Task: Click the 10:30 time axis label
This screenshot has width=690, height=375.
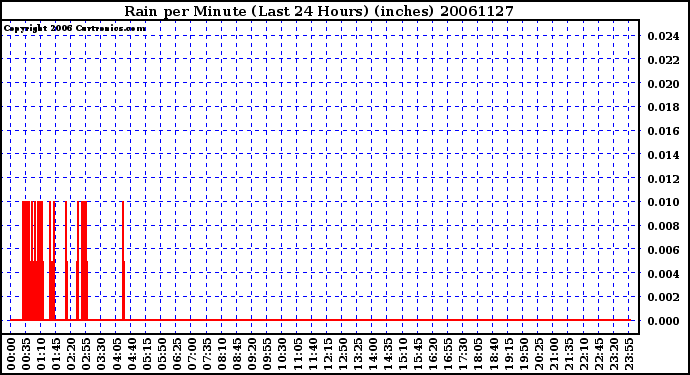Action: [282, 354]
